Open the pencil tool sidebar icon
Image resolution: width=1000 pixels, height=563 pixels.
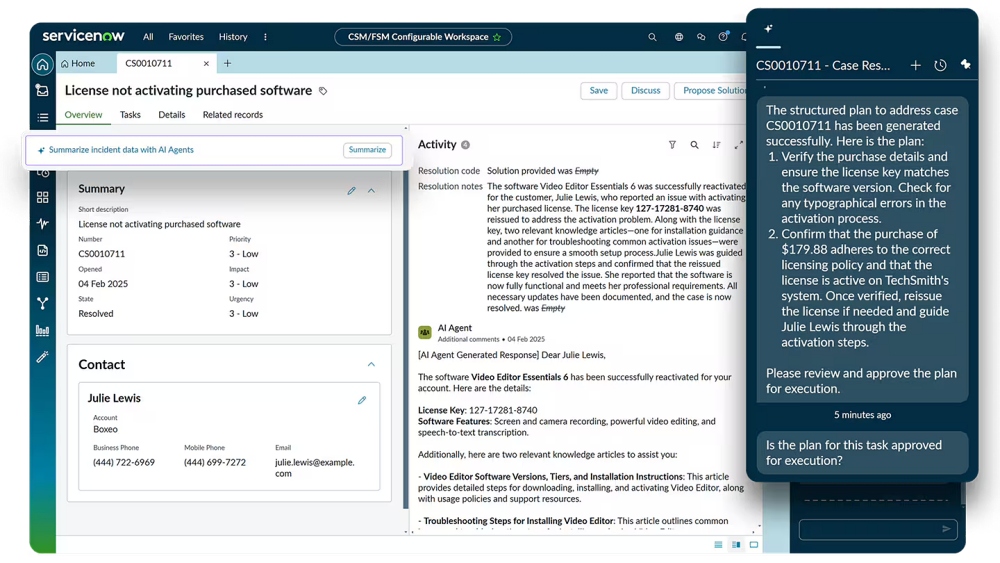click(x=42, y=357)
